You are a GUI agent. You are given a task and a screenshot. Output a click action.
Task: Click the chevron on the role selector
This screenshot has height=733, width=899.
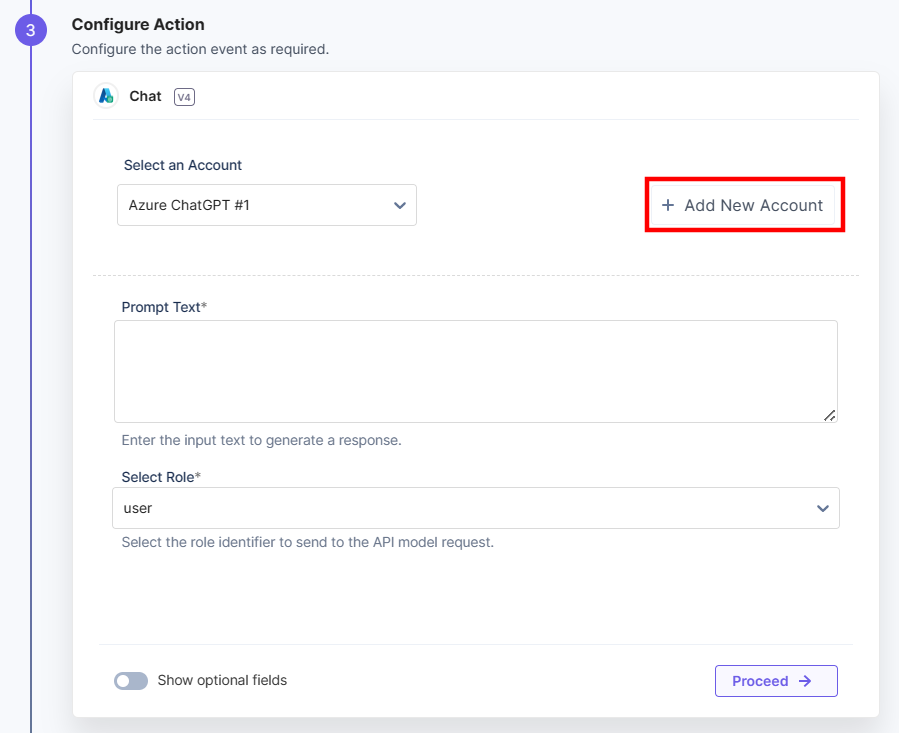pos(823,508)
